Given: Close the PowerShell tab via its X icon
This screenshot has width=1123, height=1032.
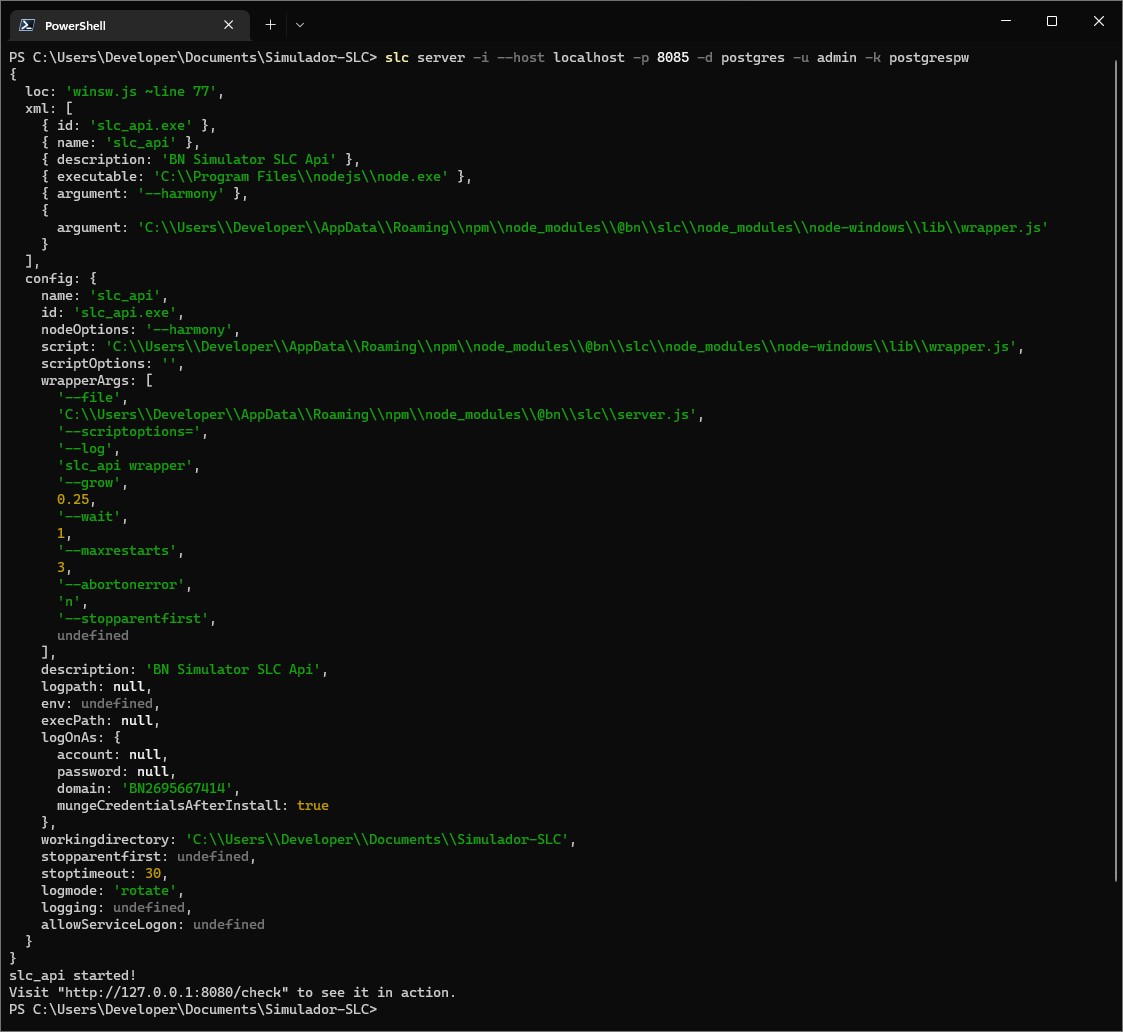Looking at the screenshot, I should point(228,24).
